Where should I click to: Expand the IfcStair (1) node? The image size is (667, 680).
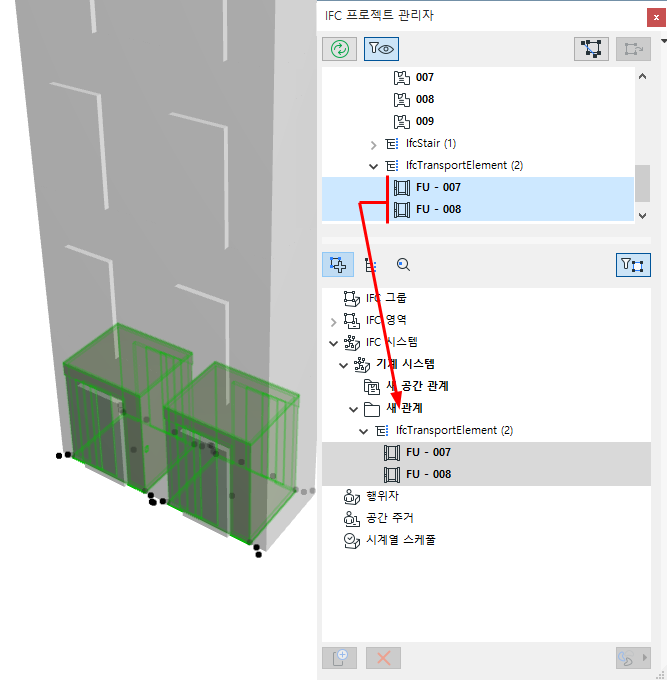tap(373, 144)
